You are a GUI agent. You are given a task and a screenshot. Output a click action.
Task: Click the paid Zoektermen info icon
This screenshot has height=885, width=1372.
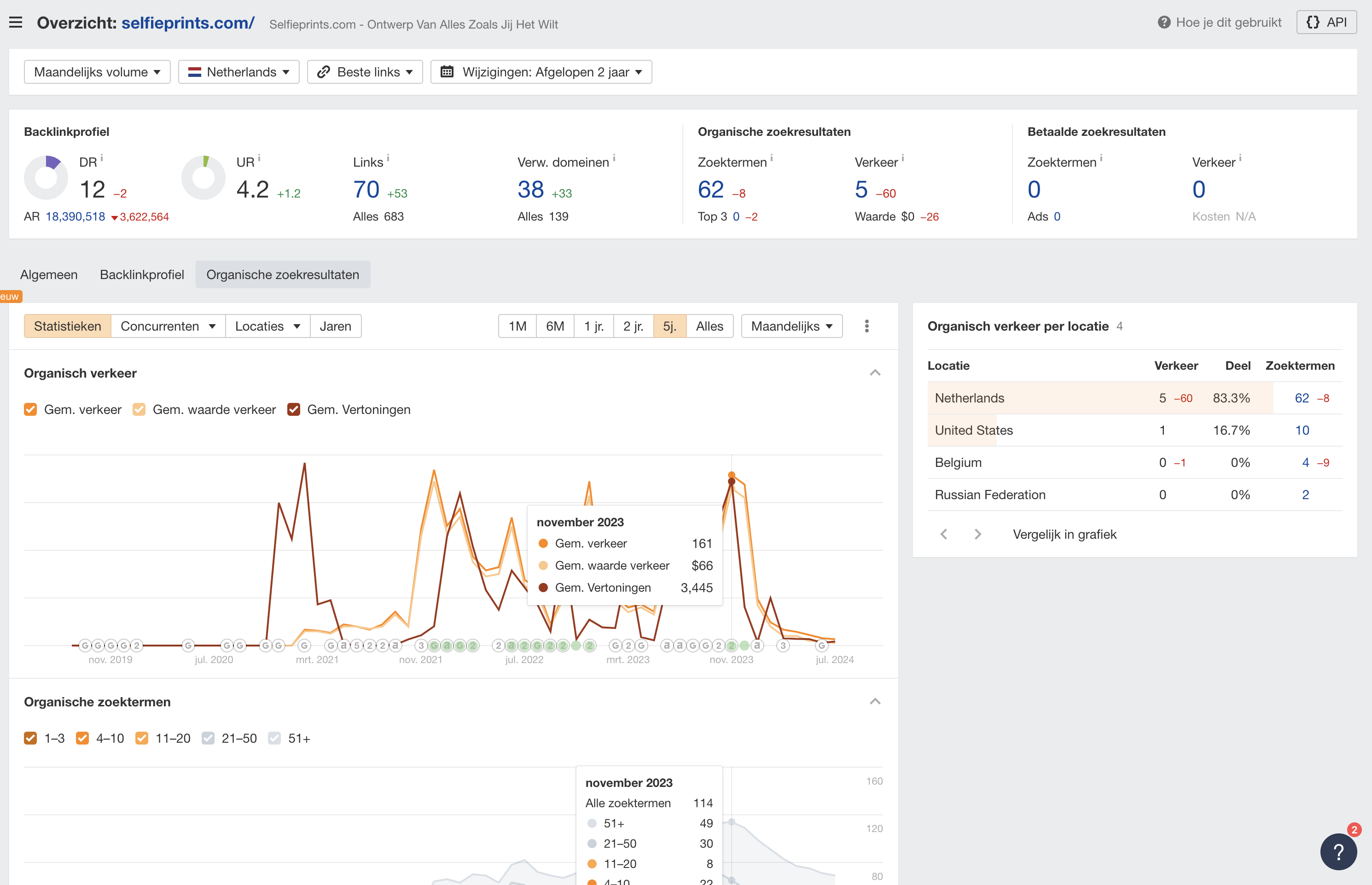pos(1101,157)
